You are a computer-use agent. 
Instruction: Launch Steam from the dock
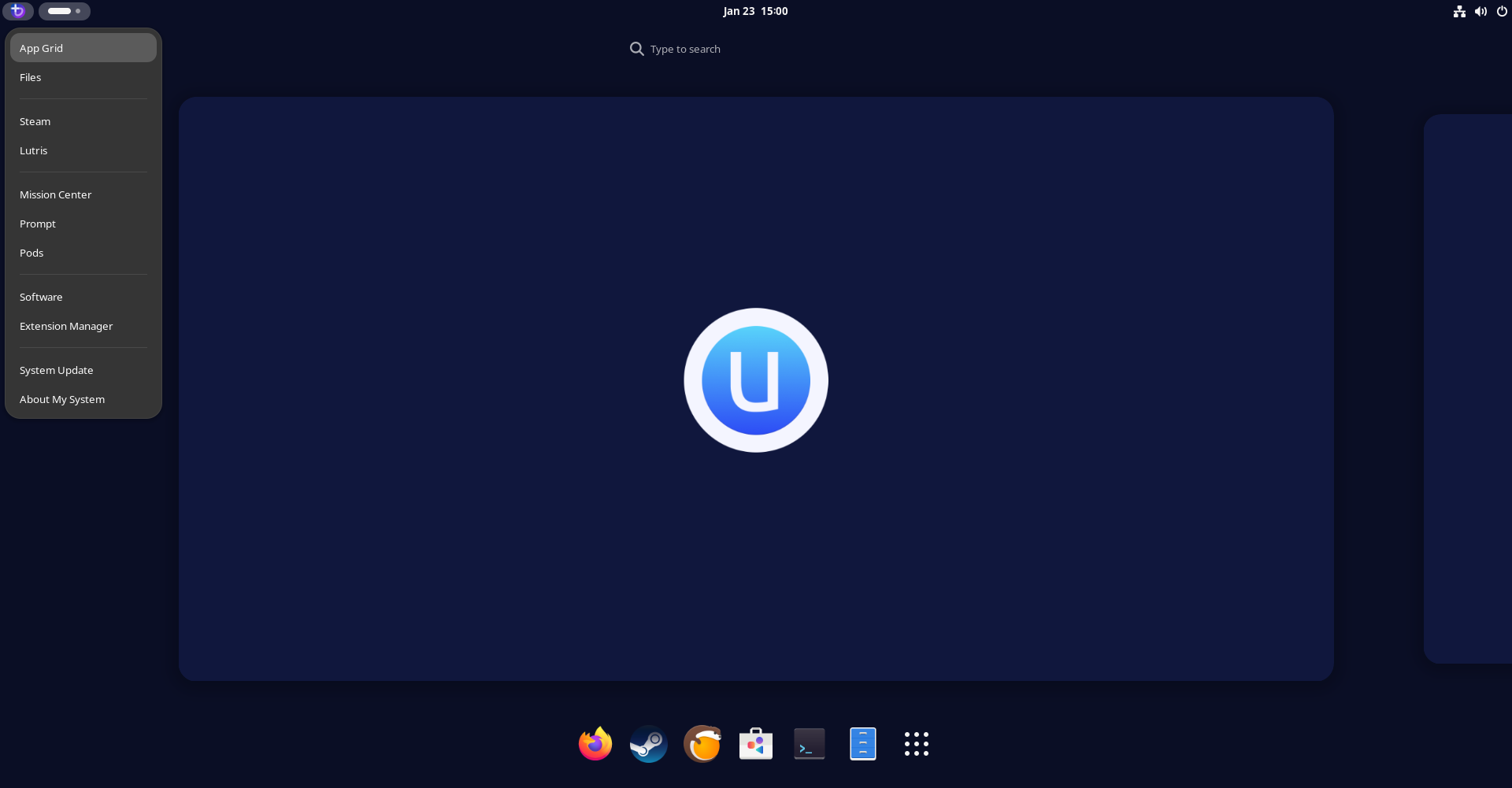tap(649, 744)
